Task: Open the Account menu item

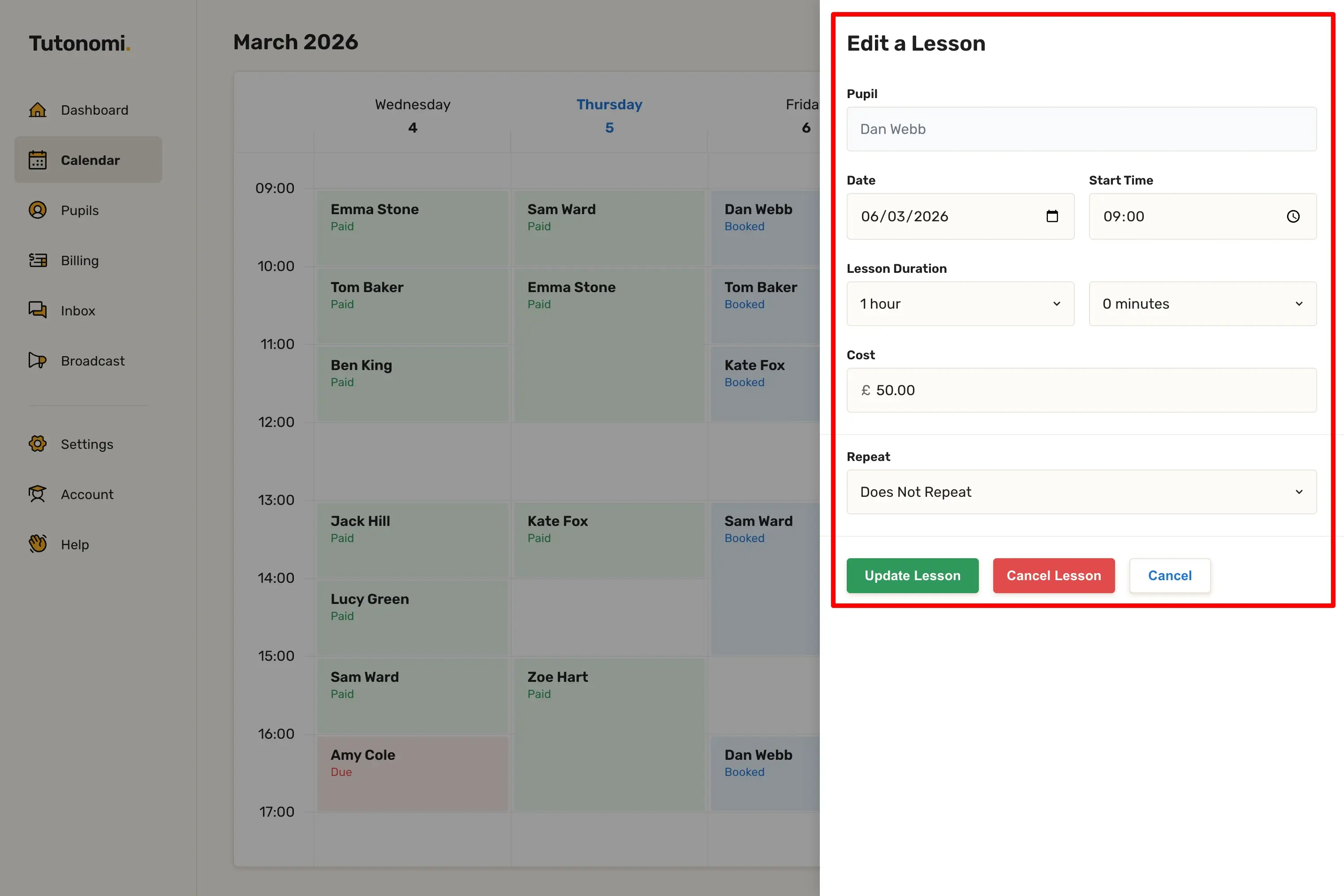Action: (x=87, y=494)
